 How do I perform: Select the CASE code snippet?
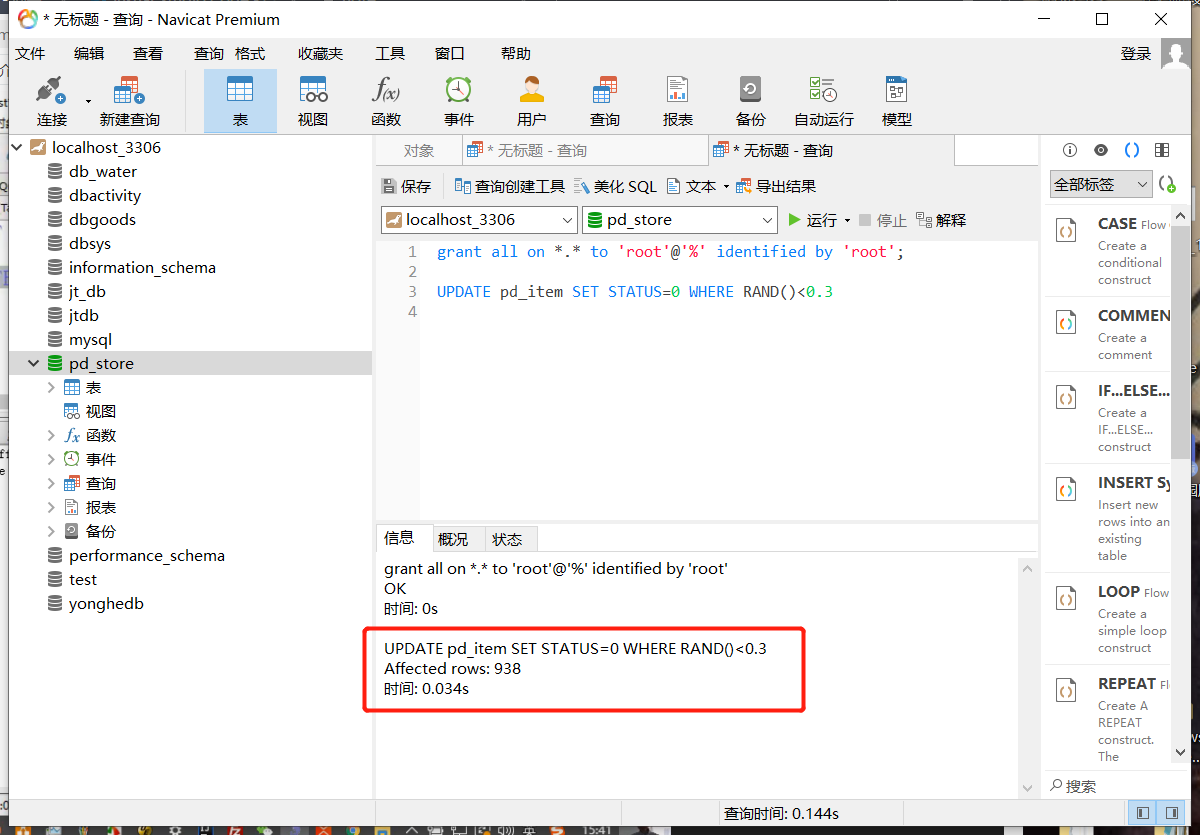(1110, 251)
